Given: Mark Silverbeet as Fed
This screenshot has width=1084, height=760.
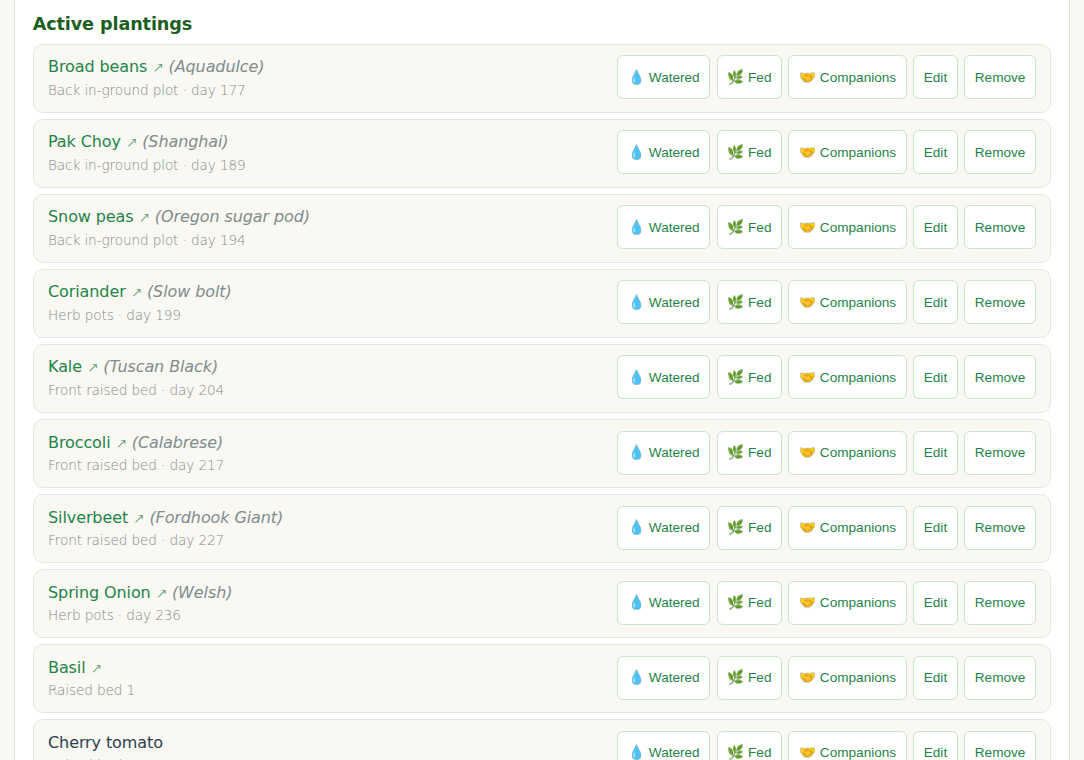Looking at the screenshot, I should pos(749,528).
